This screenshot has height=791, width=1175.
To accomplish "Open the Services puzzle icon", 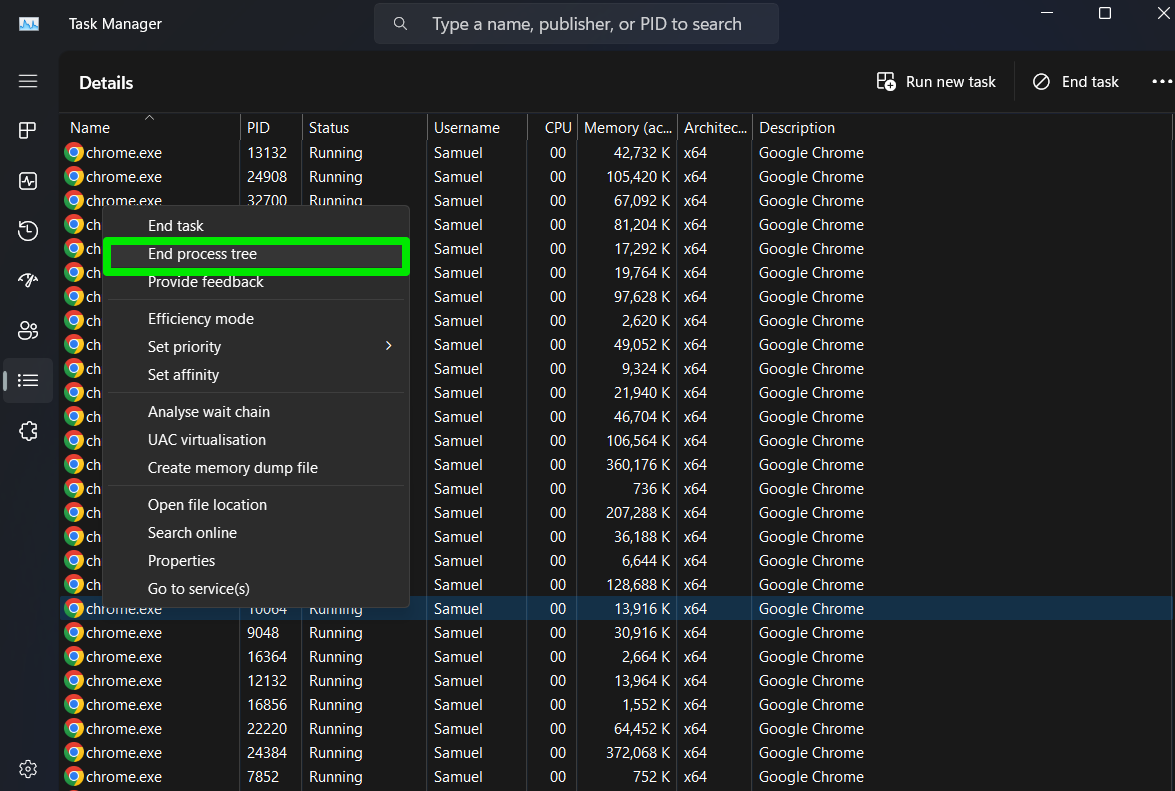I will (28, 431).
